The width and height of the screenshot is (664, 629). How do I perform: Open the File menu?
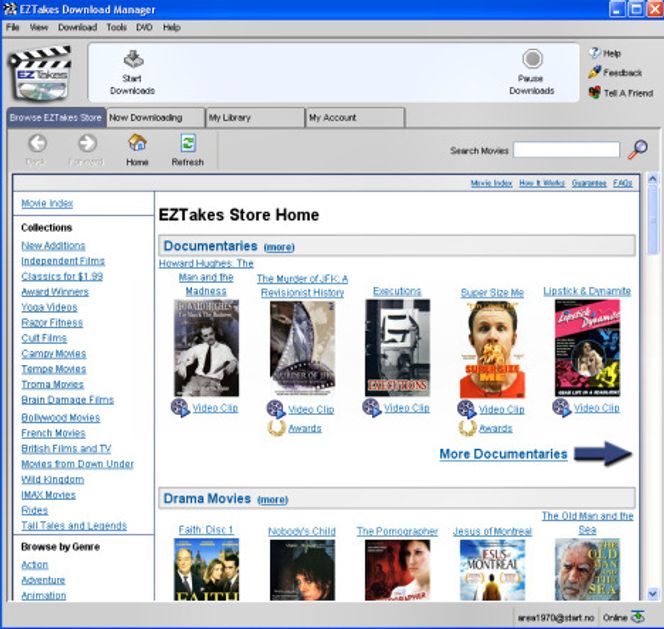pyautogui.click(x=13, y=28)
